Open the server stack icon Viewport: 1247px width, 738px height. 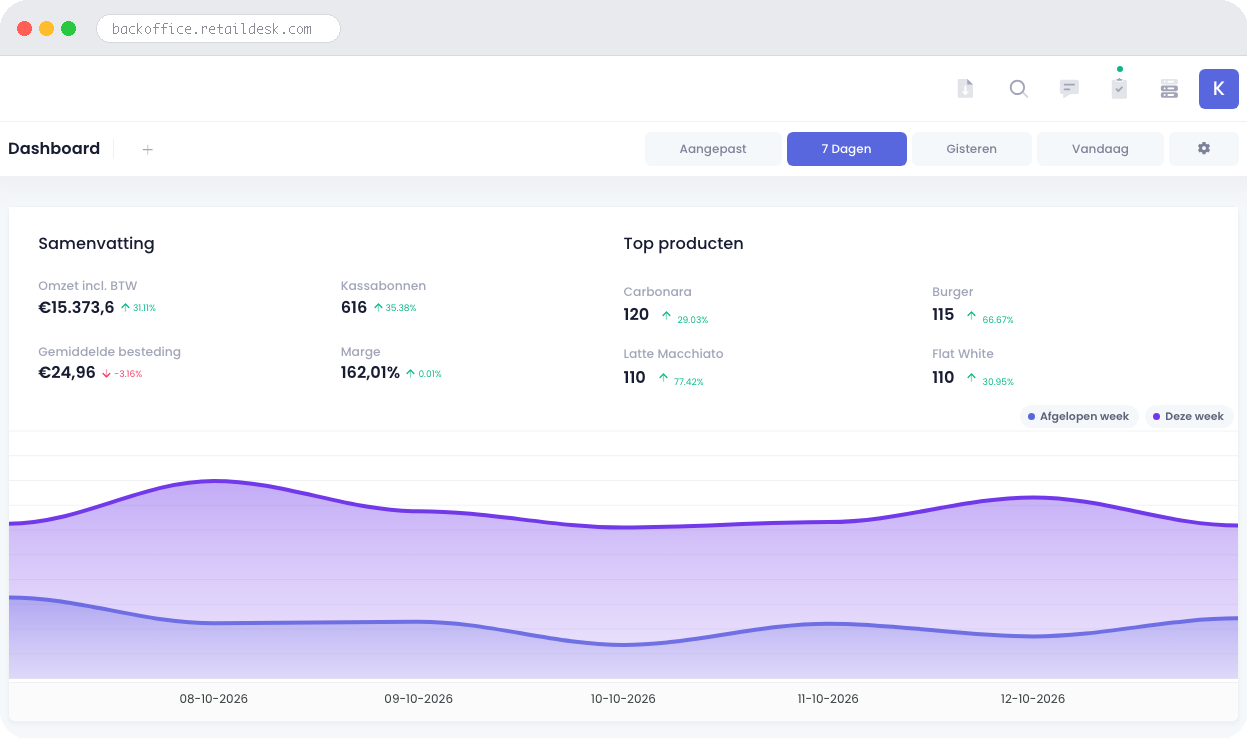click(1169, 89)
